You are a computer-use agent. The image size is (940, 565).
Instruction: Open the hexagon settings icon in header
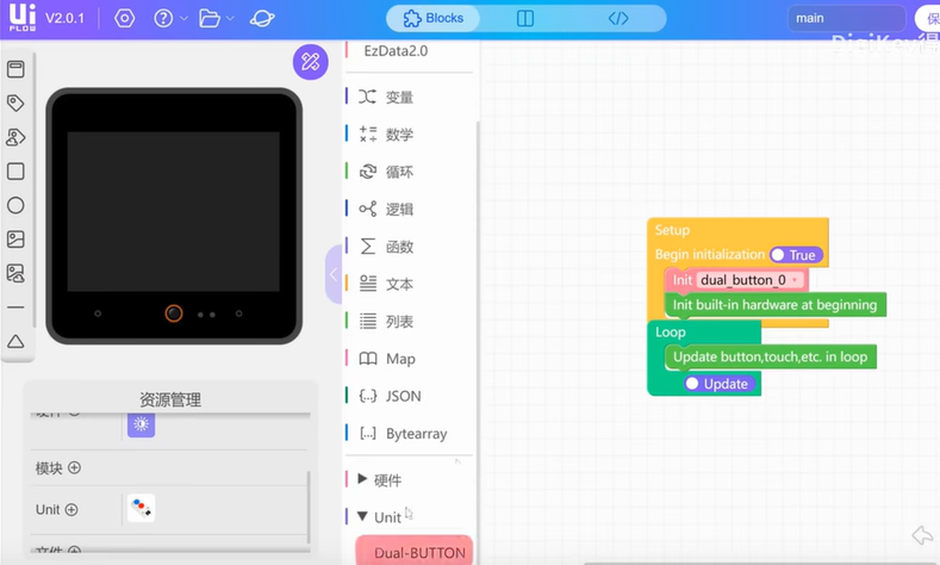[x=124, y=19]
